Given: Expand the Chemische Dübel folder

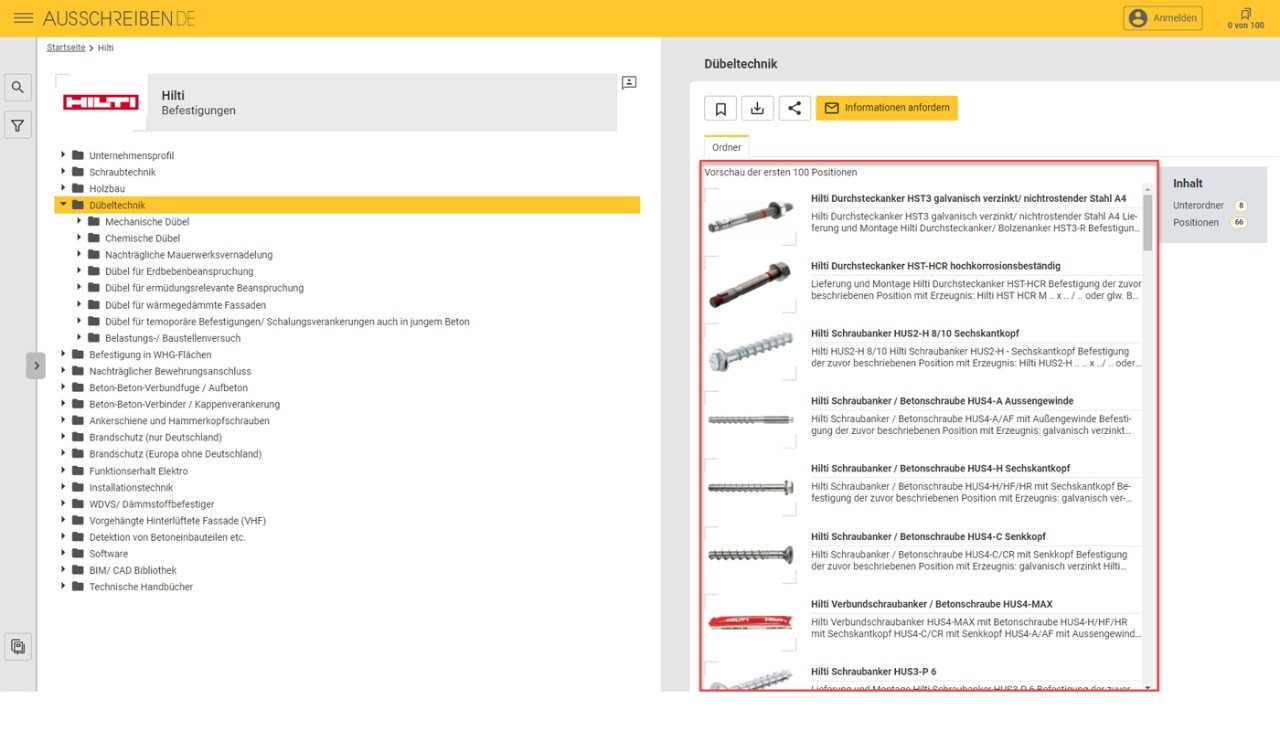Looking at the screenshot, I should (81, 238).
